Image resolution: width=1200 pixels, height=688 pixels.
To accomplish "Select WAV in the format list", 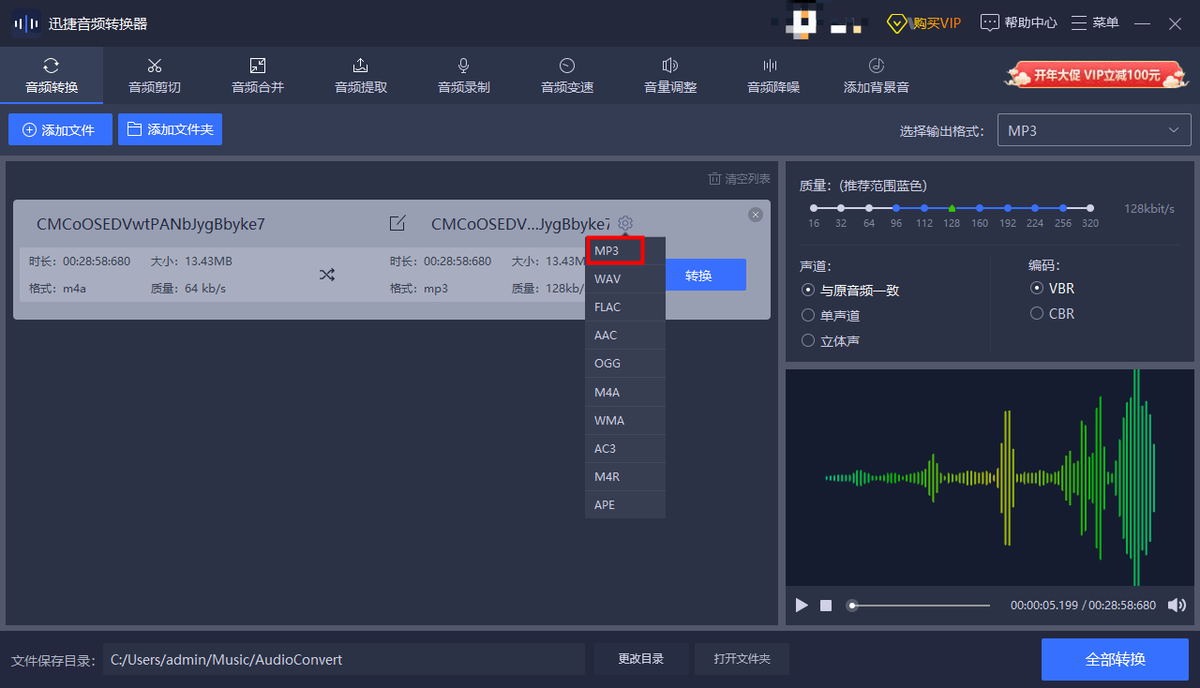I will [625, 279].
